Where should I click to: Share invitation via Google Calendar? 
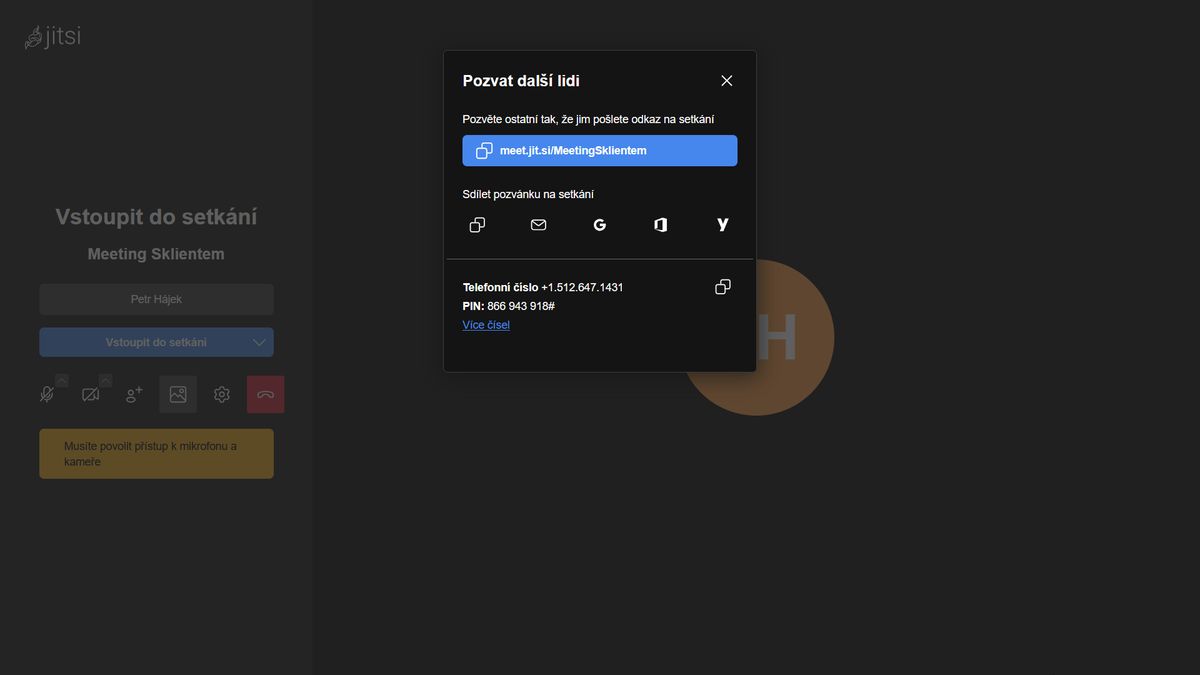coord(600,225)
